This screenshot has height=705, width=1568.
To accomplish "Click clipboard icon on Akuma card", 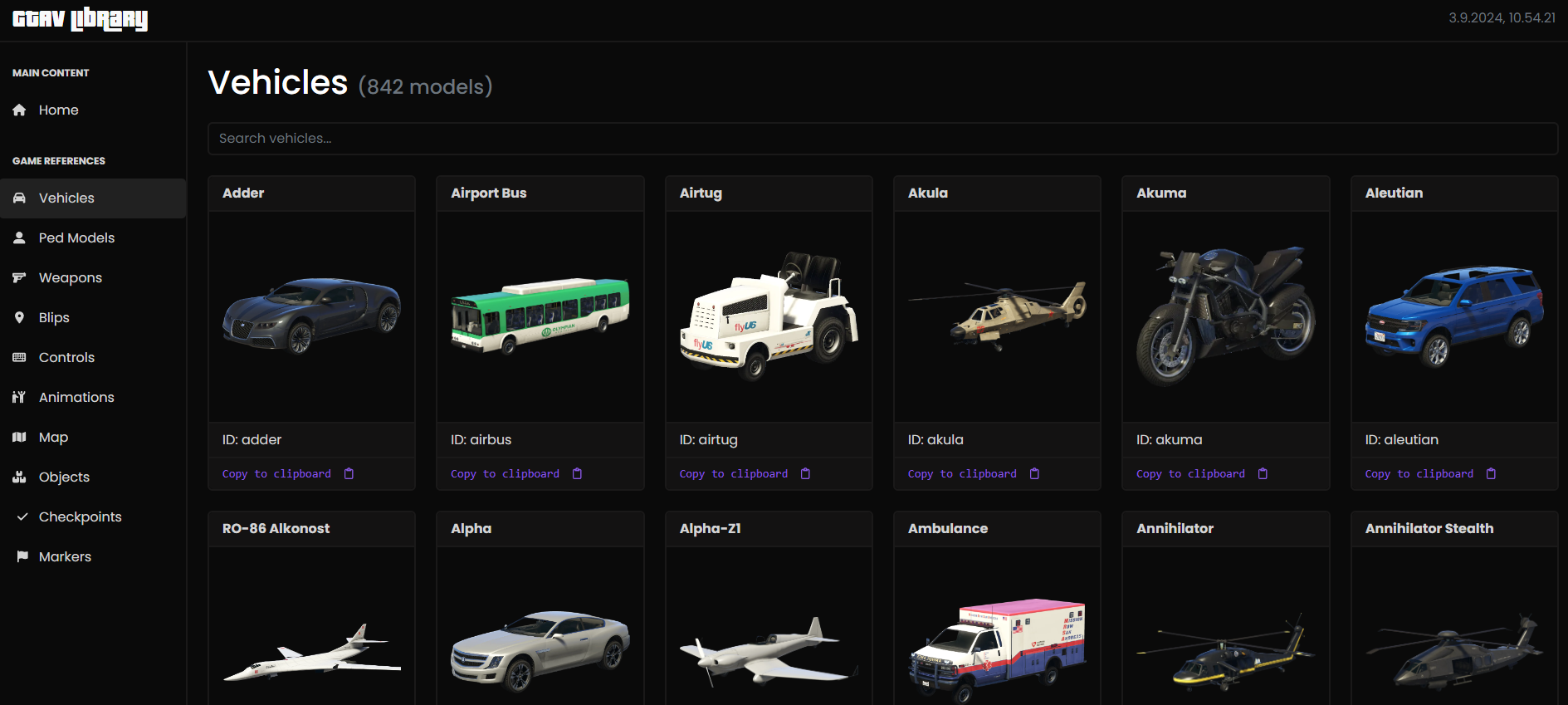I will [x=1263, y=473].
